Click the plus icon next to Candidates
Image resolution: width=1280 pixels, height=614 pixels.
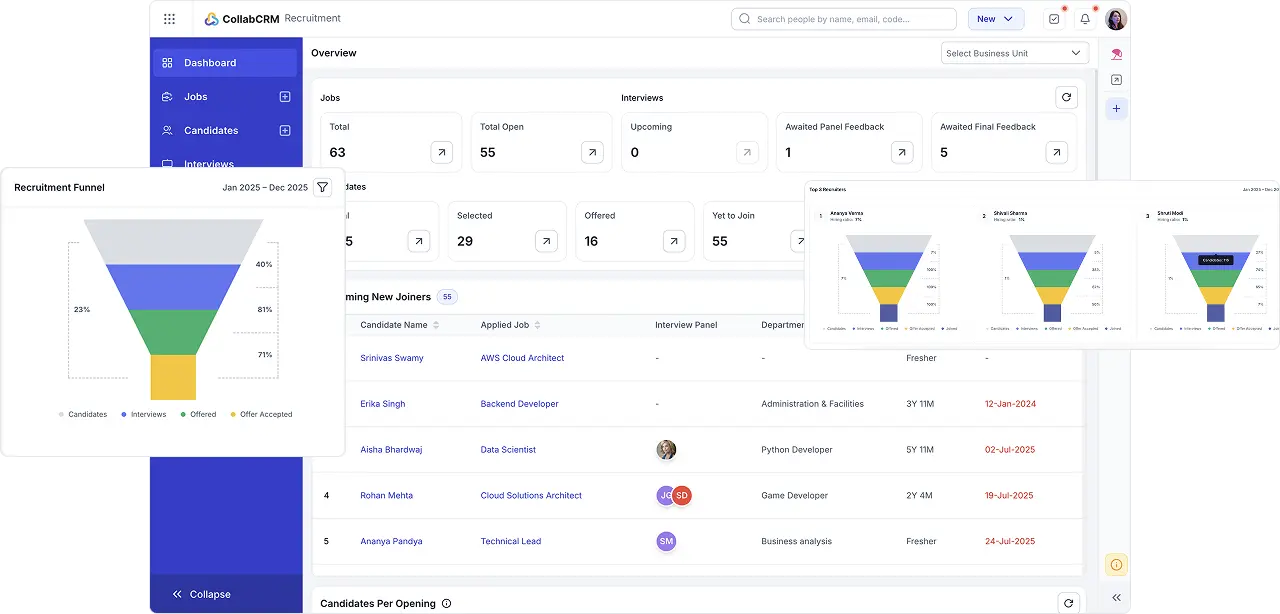click(284, 130)
